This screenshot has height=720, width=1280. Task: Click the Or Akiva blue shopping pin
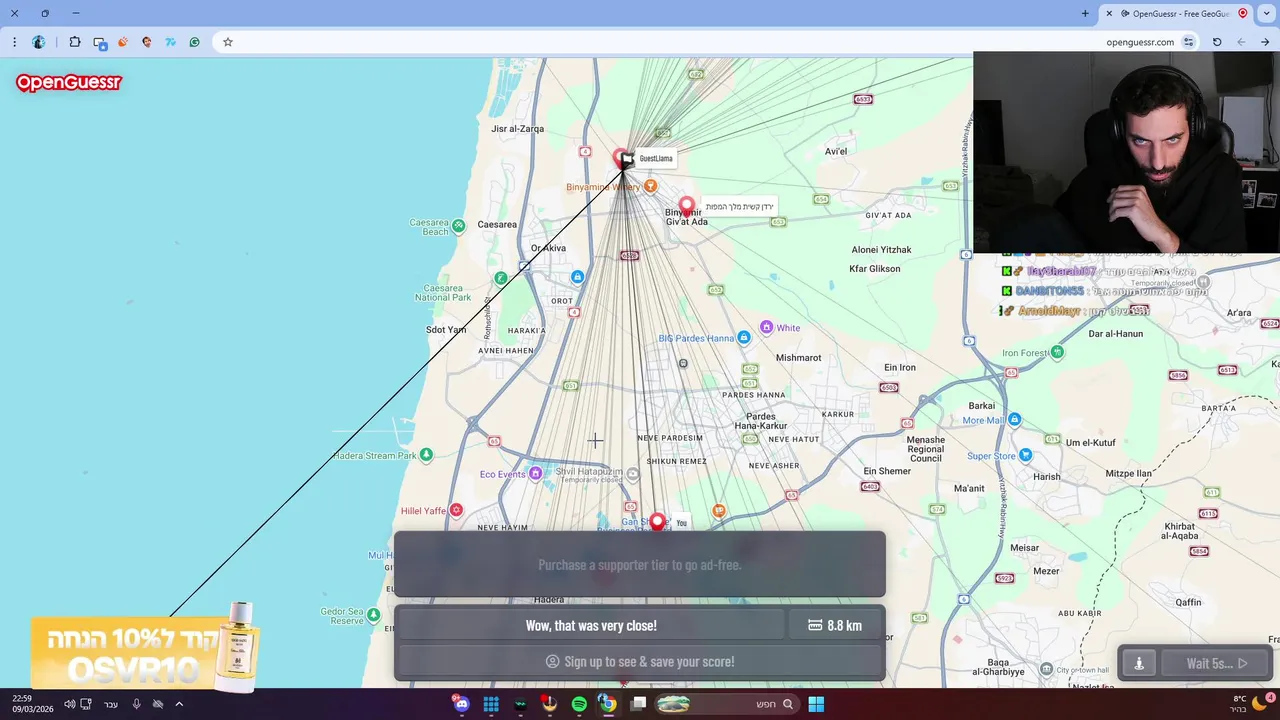pyautogui.click(x=577, y=277)
